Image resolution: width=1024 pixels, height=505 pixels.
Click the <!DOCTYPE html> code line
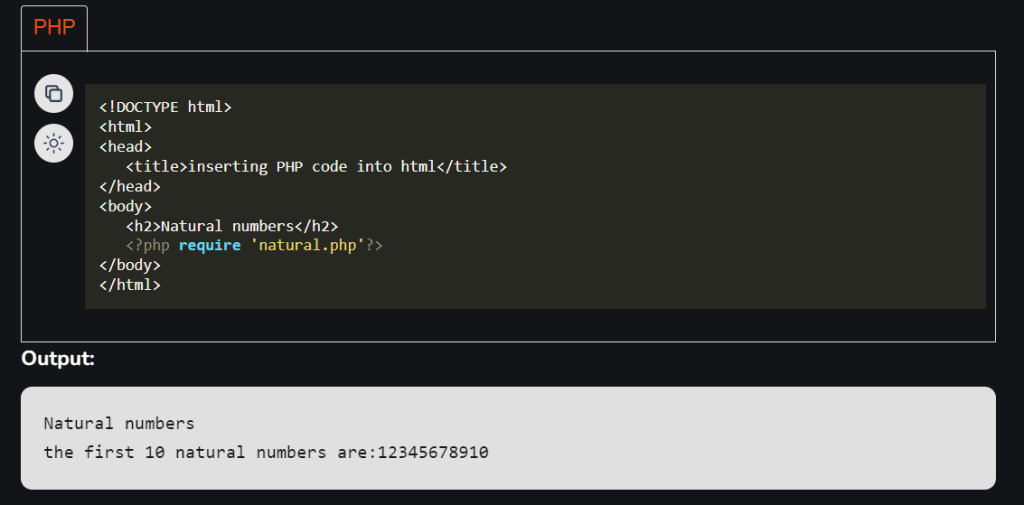click(165, 106)
